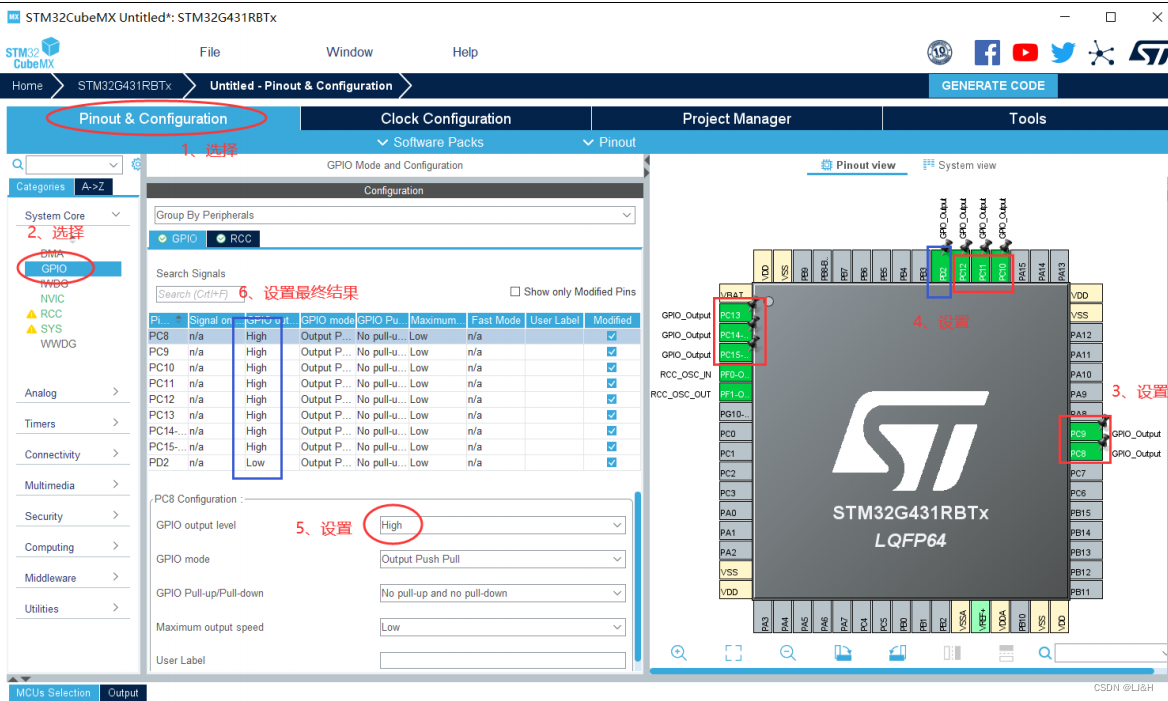Switch to the Clock Configuration tab
The width and height of the screenshot is (1168, 701).
(x=445, y=118)
